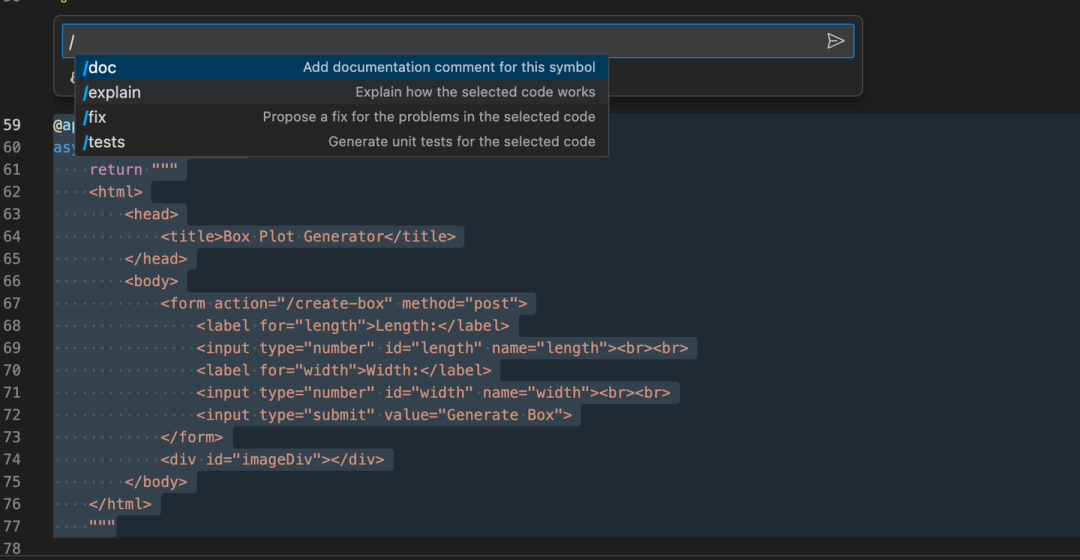Select the /doc command suggestion
This screenshot has width=1080, height=560.
click(x=340, y=68)
